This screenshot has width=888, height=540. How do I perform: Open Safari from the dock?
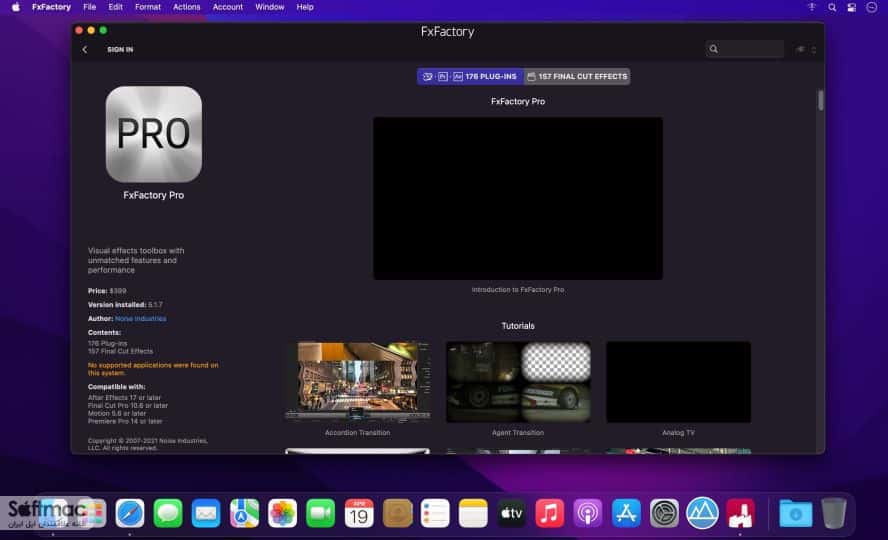130,513
